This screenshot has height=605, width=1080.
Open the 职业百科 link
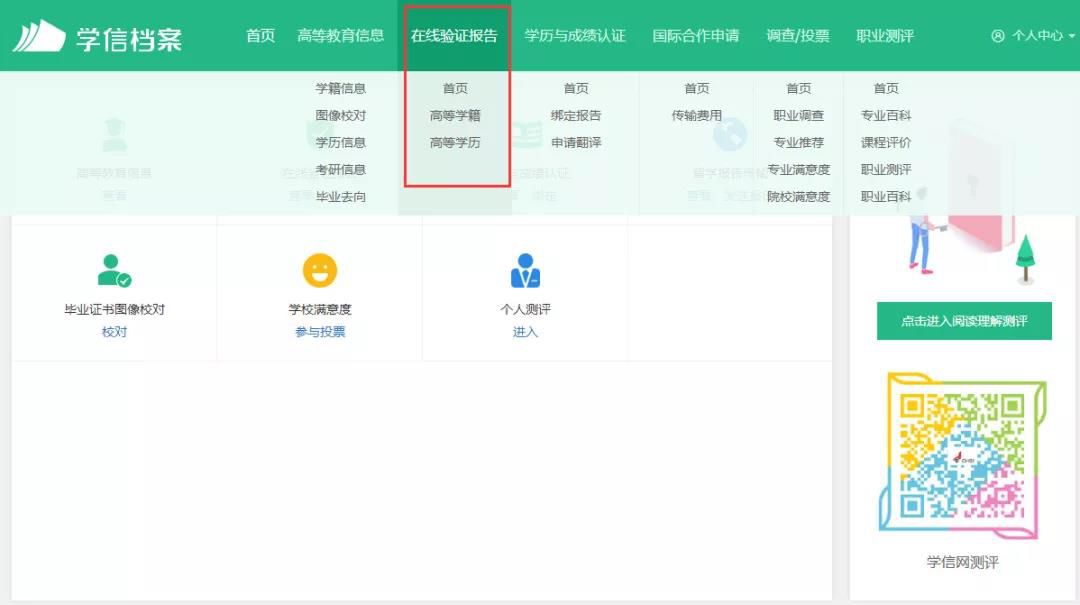(888, 197)
